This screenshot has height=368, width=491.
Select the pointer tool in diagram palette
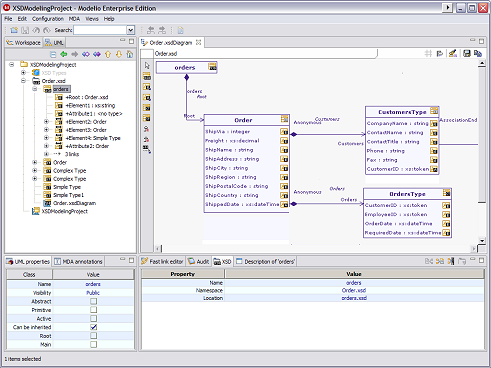[x=147, y=66]
